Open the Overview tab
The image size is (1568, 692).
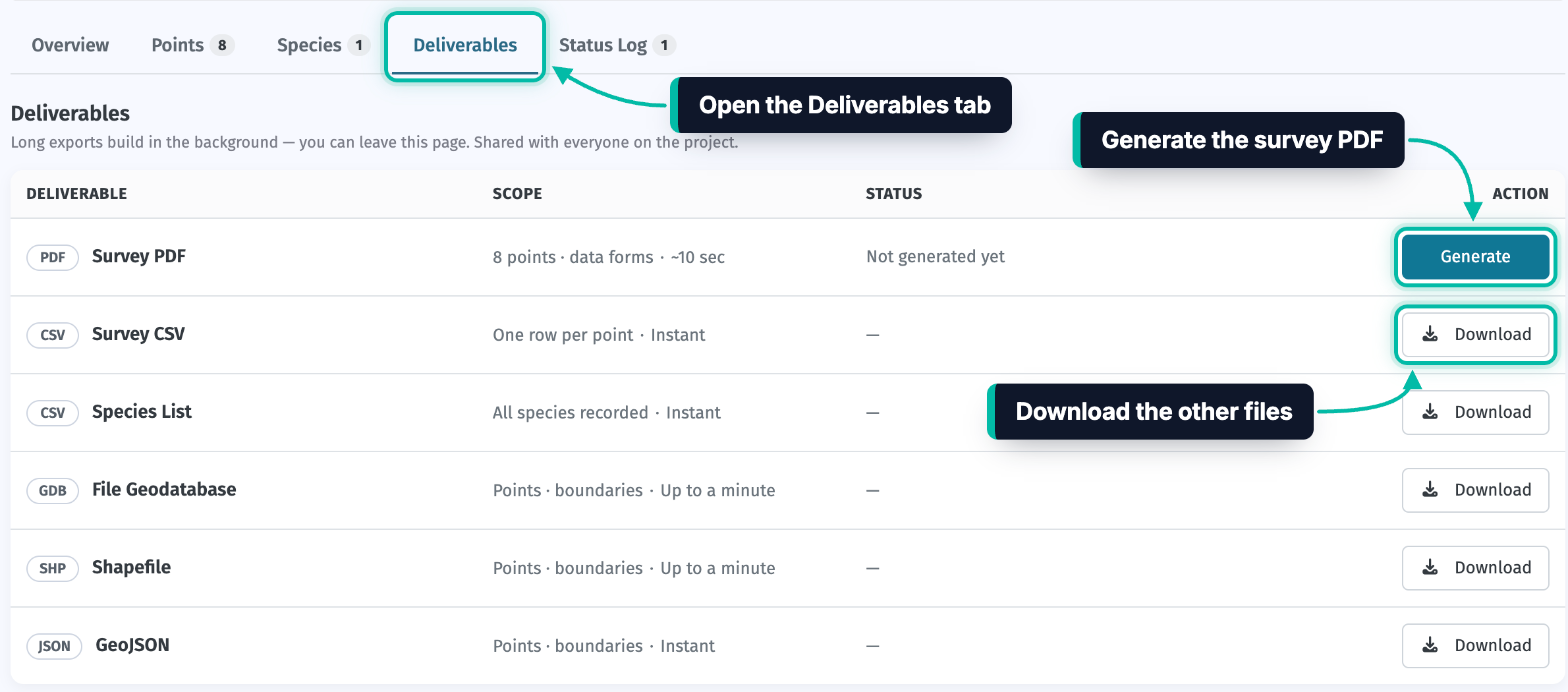70,45
